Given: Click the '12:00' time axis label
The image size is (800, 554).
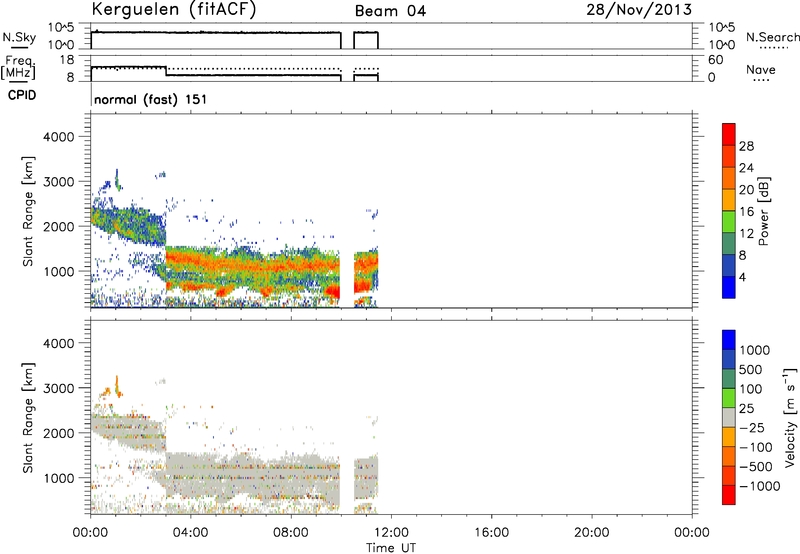Looking at the screenshot, I should 391,533.
